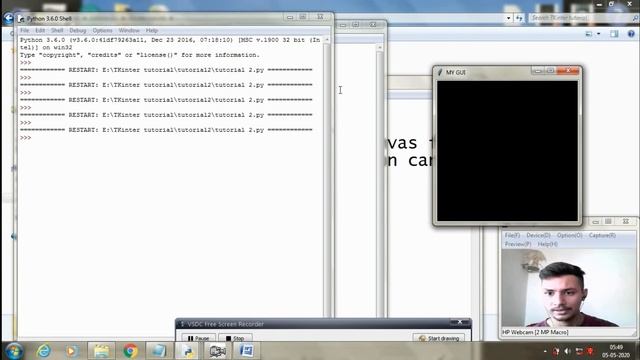Click the webcam video preview
Viewport: 640px width, 360px height.
[x=568, y=288]
